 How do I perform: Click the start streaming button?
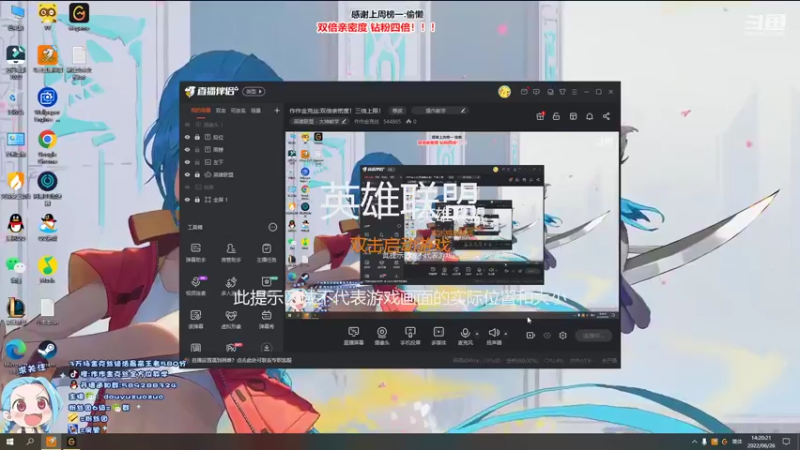(593, 335)
